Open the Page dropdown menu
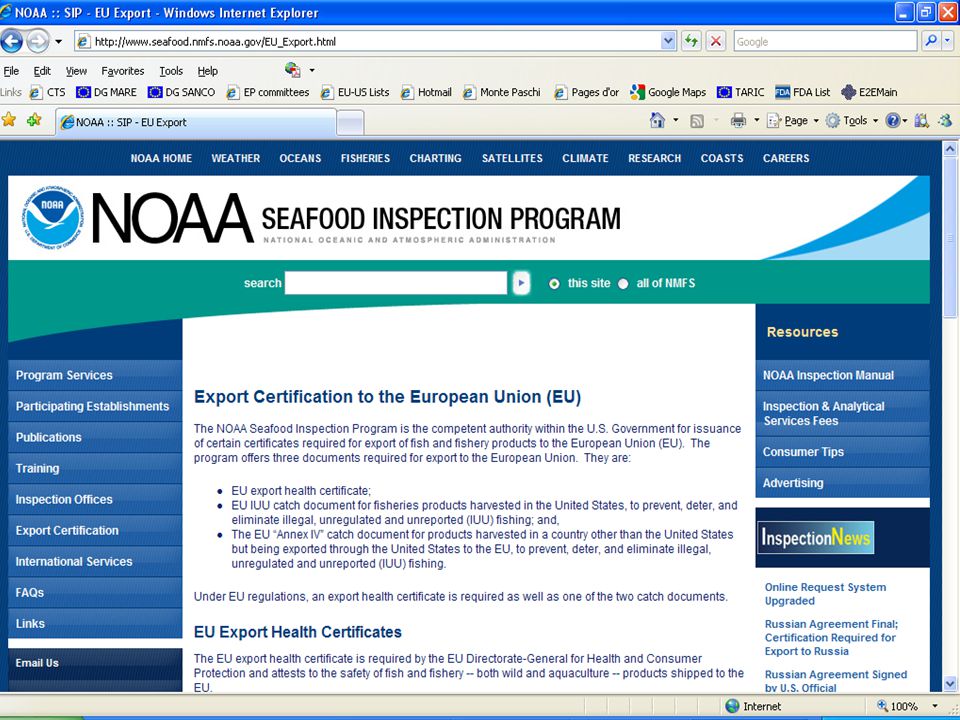The image size is (960, 720). pos(793,121)
